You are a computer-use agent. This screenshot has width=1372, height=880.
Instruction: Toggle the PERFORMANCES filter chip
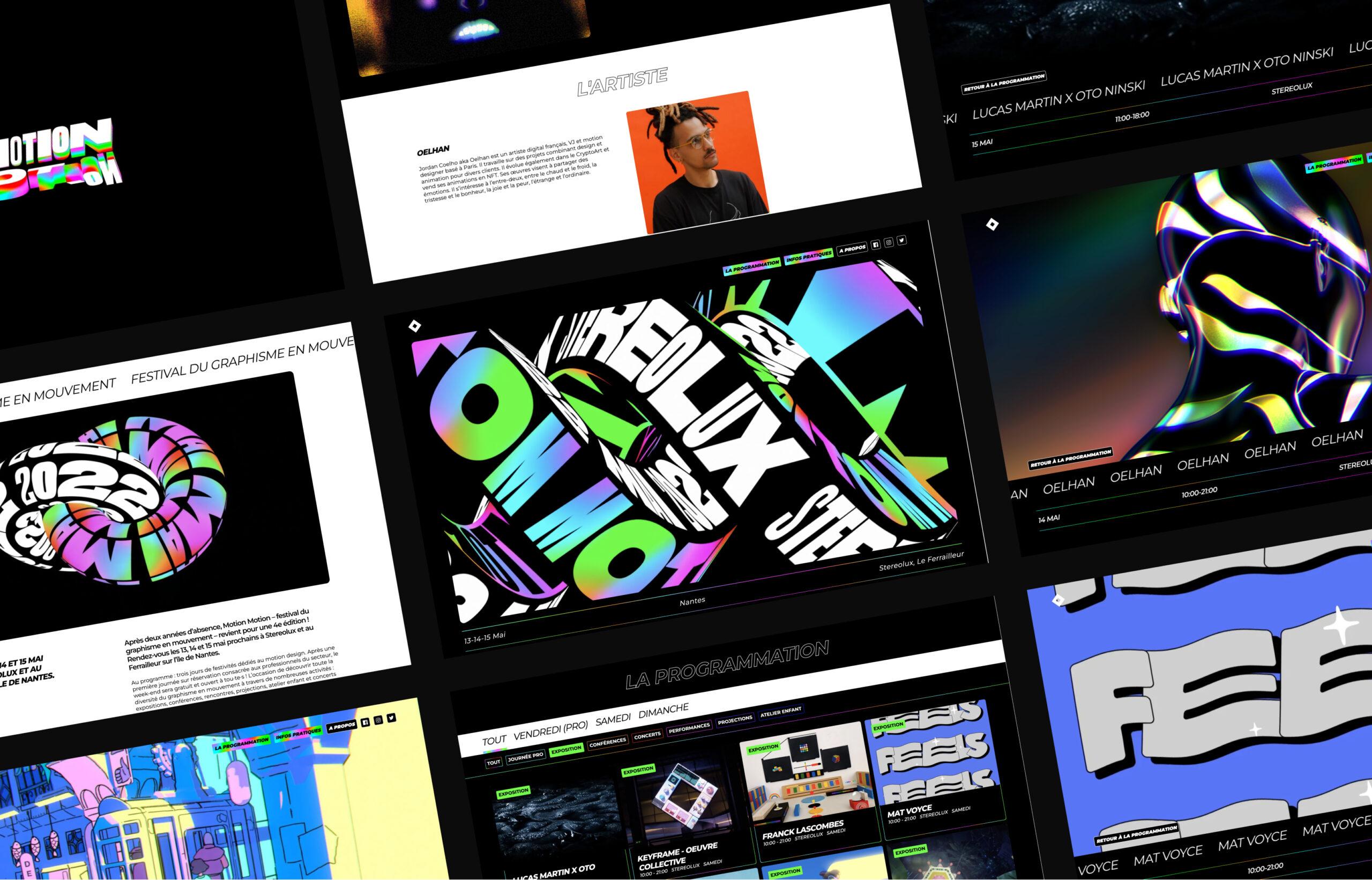[689, 728]
